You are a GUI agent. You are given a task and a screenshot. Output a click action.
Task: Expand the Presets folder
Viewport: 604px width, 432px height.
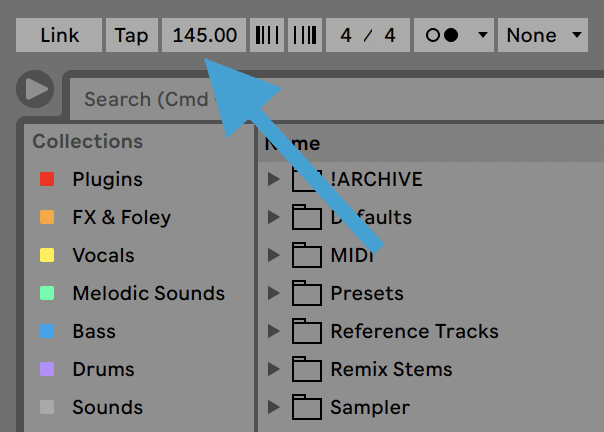coord(273,293)
